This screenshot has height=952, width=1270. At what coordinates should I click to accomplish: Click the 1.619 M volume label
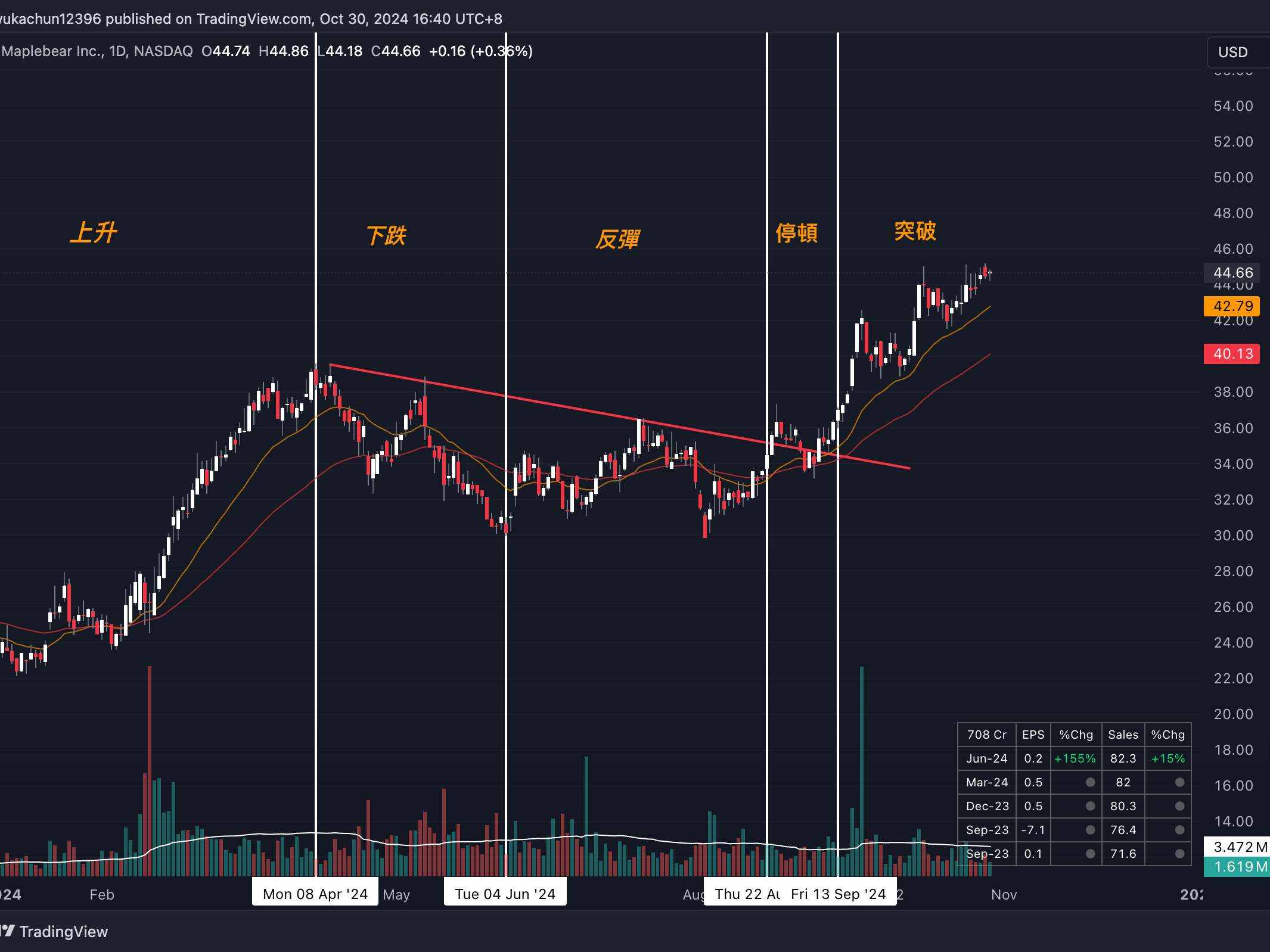(1237, 867)
